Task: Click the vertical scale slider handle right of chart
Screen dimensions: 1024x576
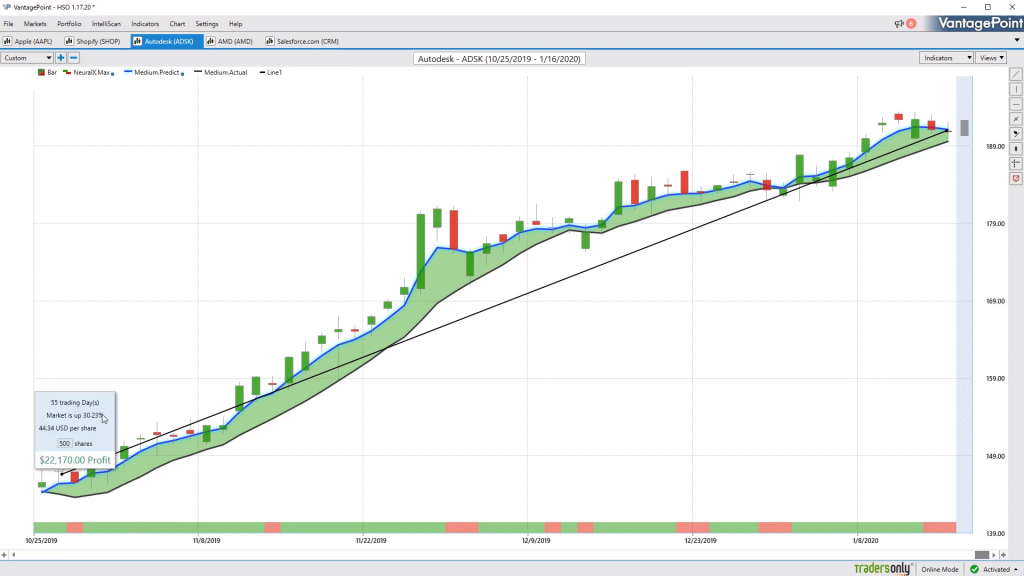Action: (x=965, y=128)
